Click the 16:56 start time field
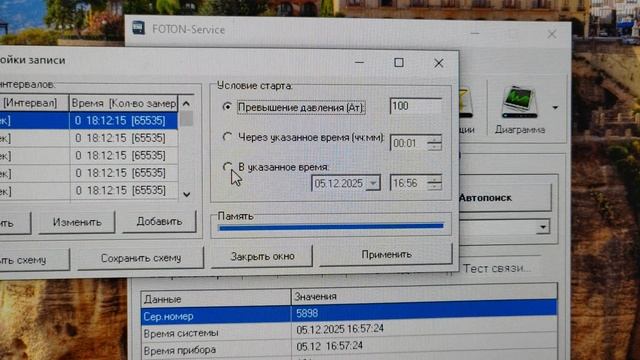Viewport: 640px width, 360px height. click(409, 183)
